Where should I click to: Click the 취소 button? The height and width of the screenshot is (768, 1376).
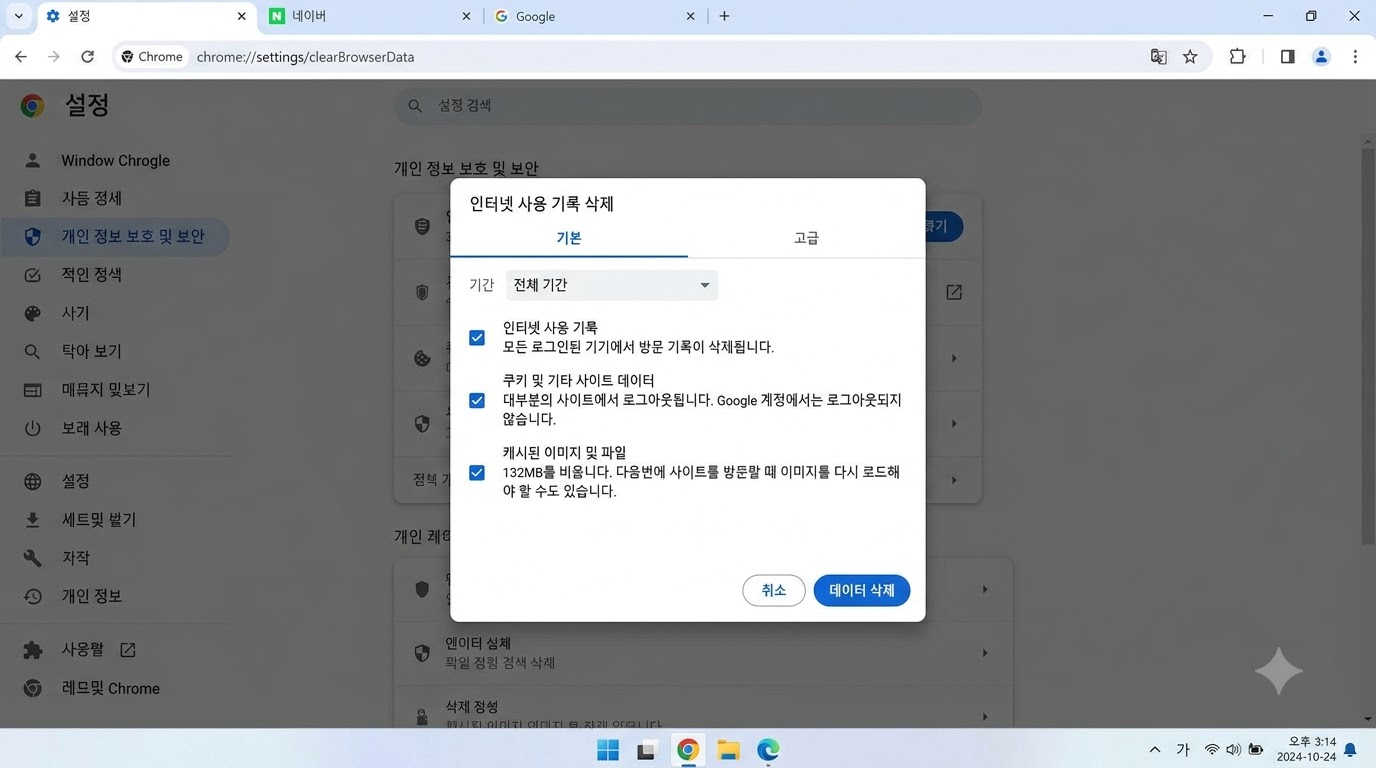774,590
